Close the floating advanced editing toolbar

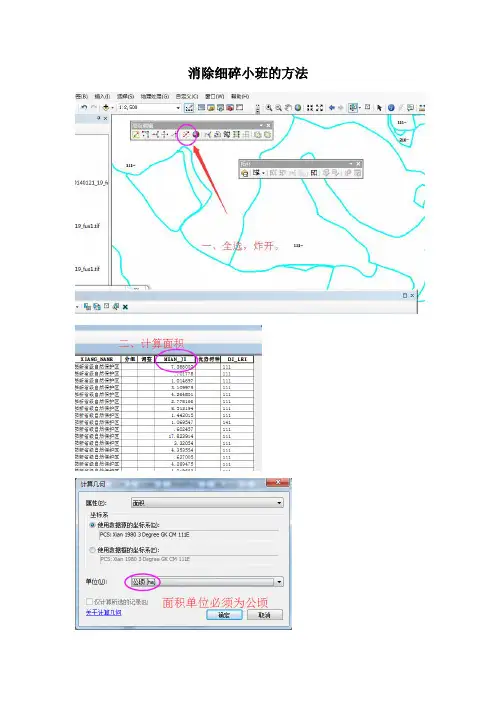click(269, 125)
